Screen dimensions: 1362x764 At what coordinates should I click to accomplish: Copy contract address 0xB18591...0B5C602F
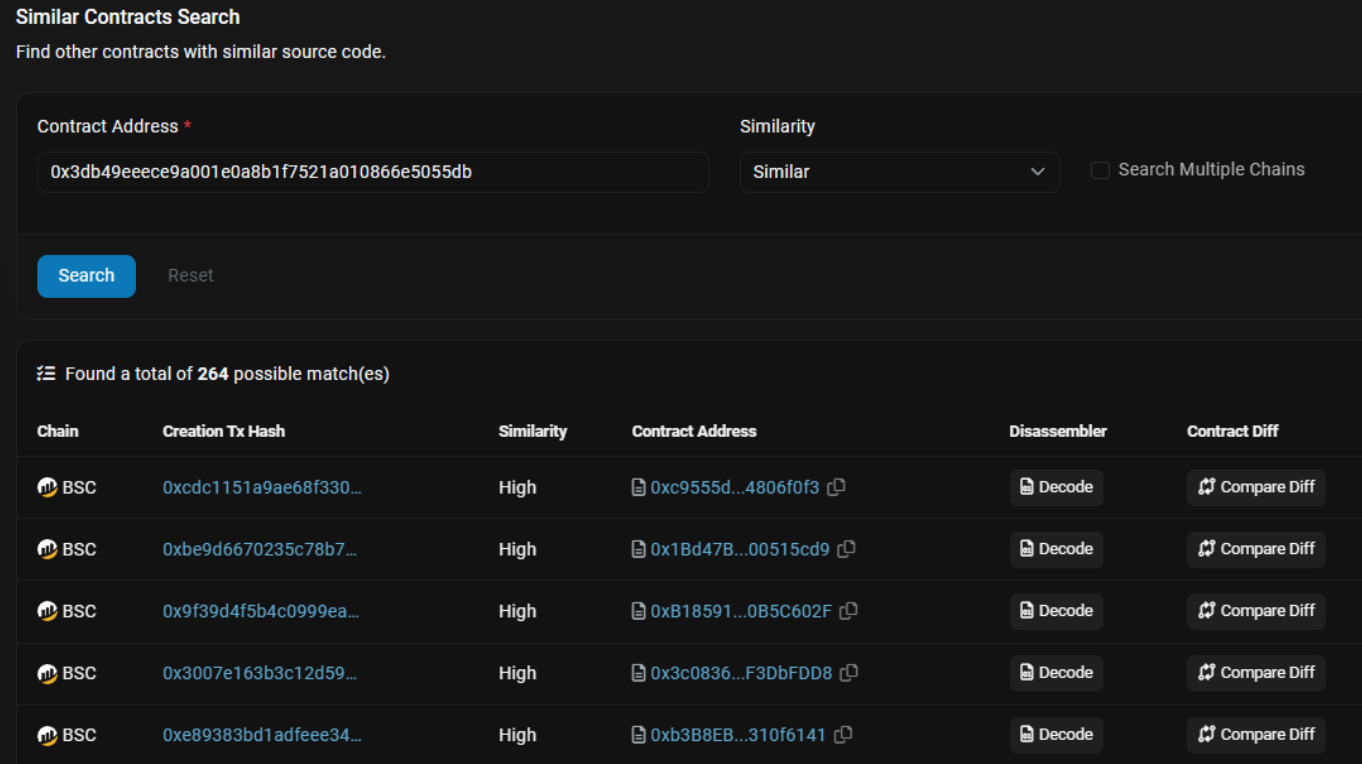[x=849, y=611]
